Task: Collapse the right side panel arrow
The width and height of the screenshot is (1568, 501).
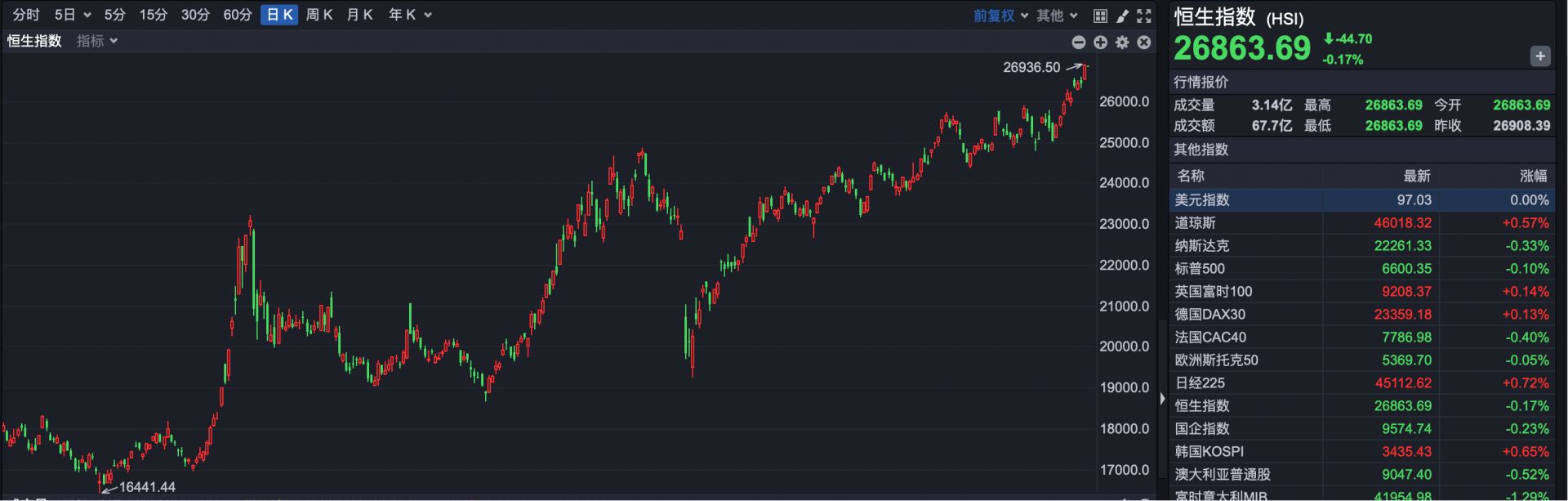Action: (x=1162, y=399)
